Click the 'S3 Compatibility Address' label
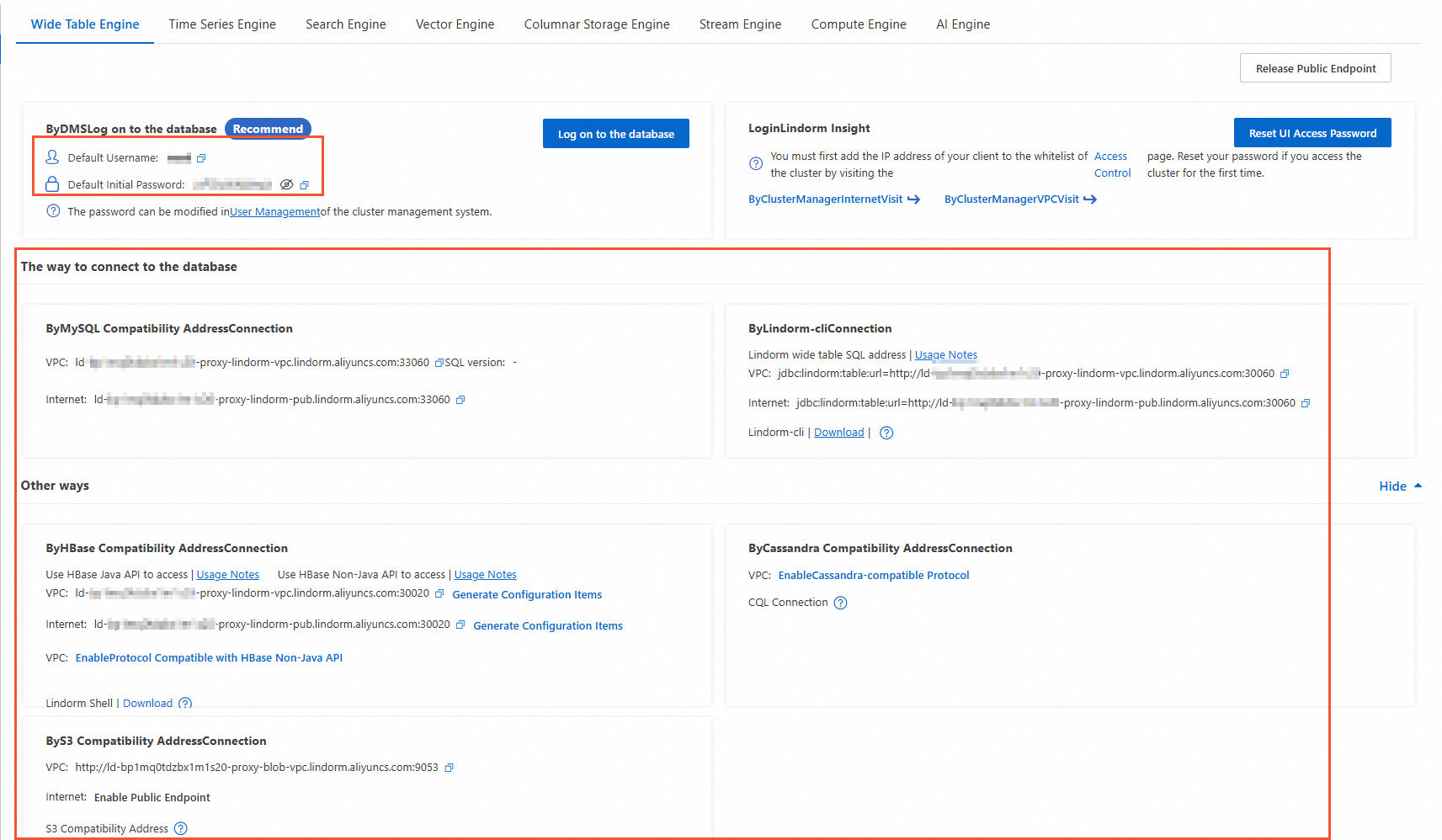The width and height of the screenshot is (1442, 840). click(x=107, y=829)
